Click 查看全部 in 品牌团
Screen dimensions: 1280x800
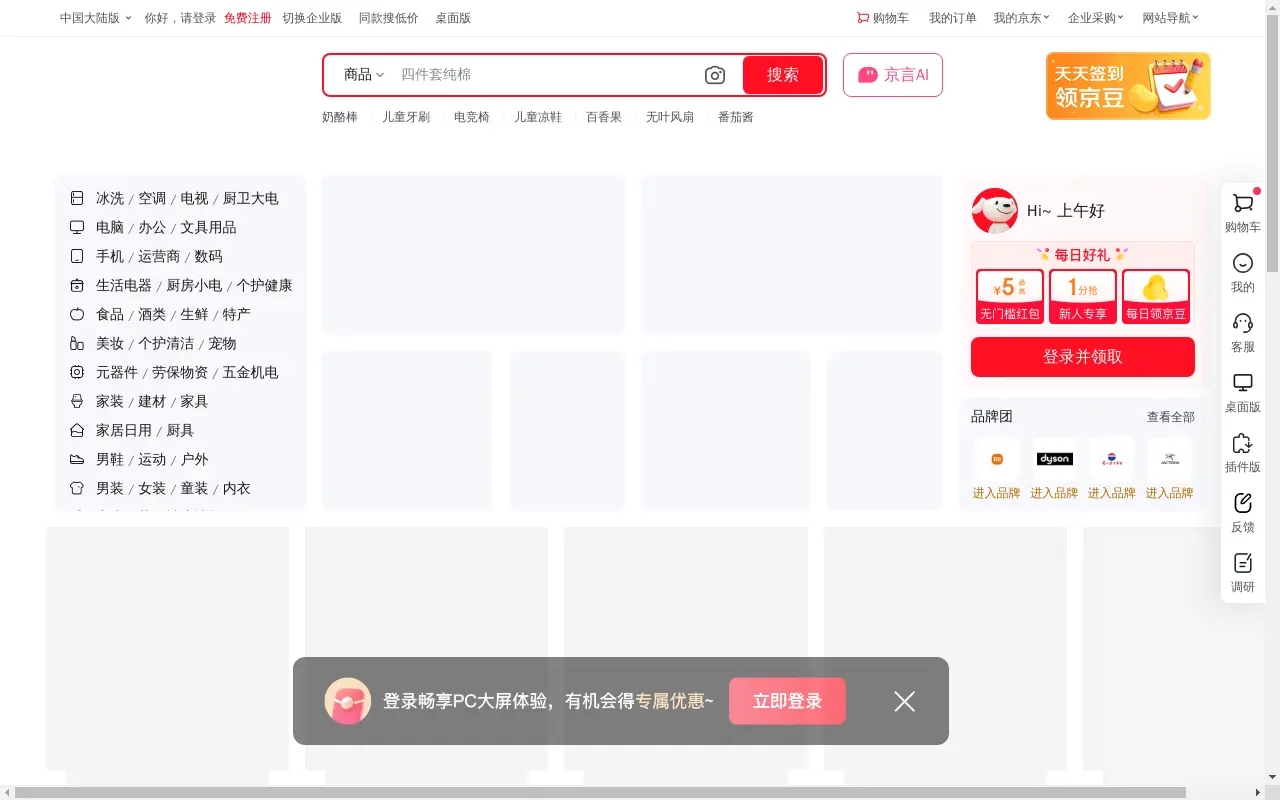pos(1171,417)
